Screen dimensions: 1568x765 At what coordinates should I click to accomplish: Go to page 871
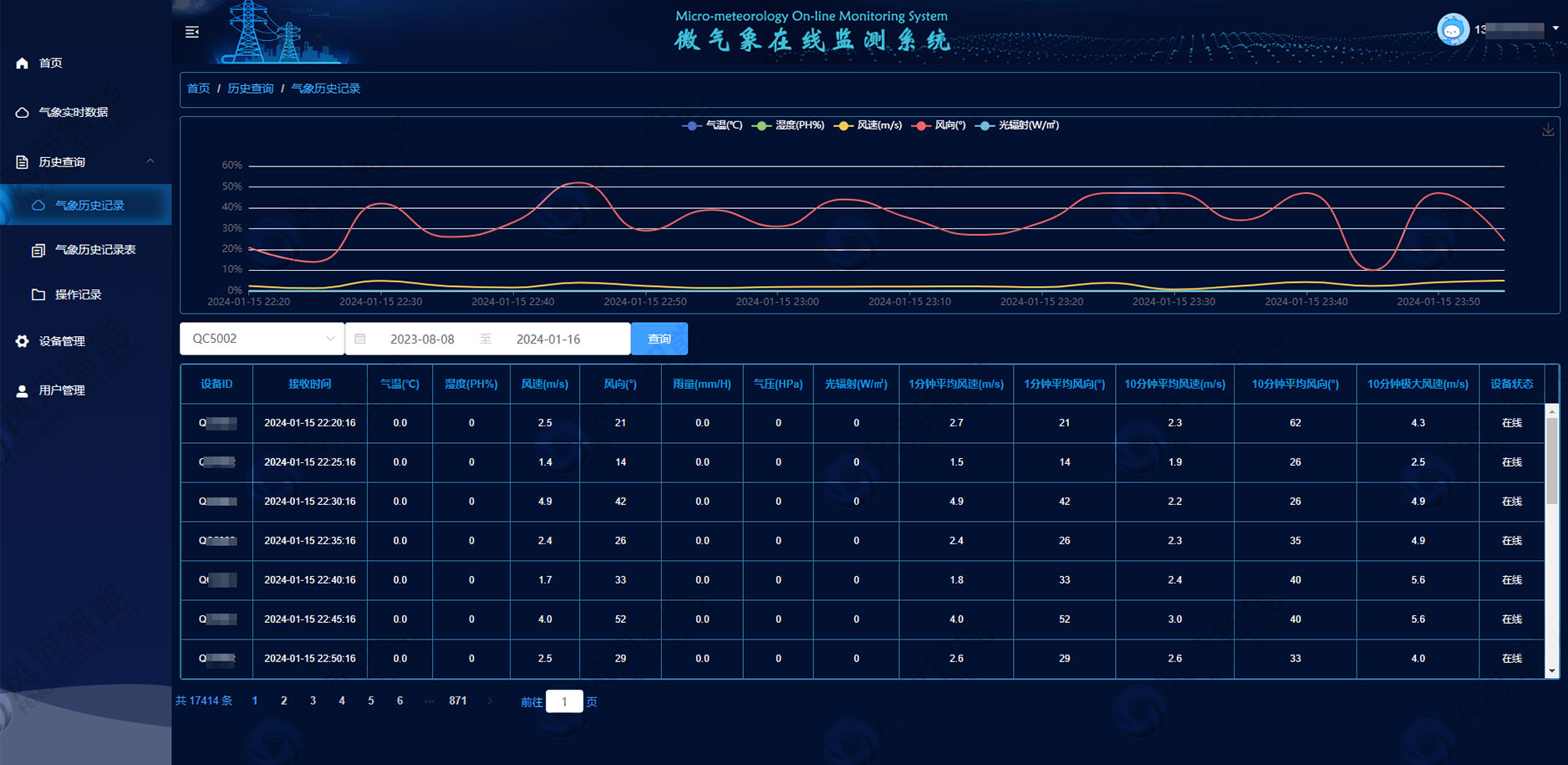pyautogui.click(x=458, y=701)
